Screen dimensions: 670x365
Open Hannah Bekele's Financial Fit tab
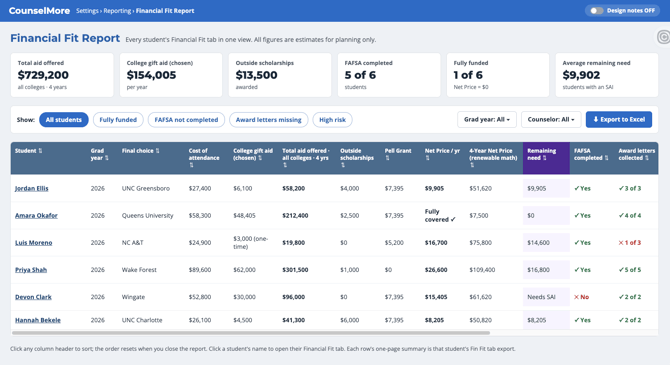[38, 320]
